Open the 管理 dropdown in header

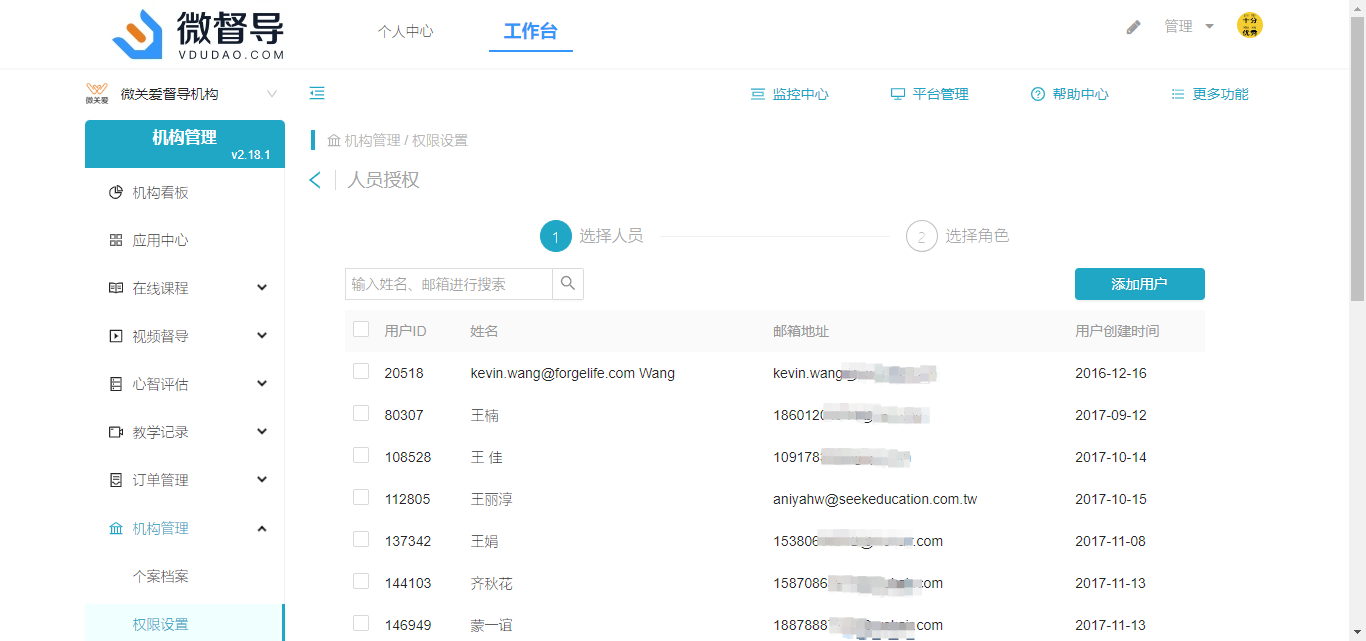tap(1188, 27)
